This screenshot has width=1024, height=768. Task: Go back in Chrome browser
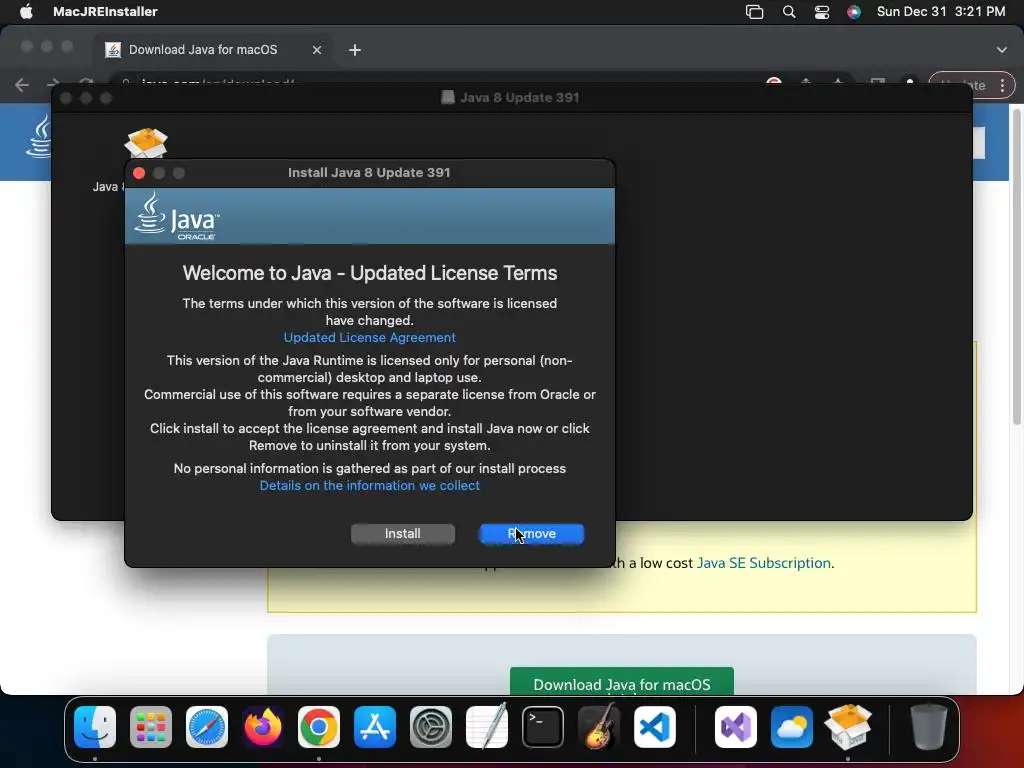tap(22, 85)
